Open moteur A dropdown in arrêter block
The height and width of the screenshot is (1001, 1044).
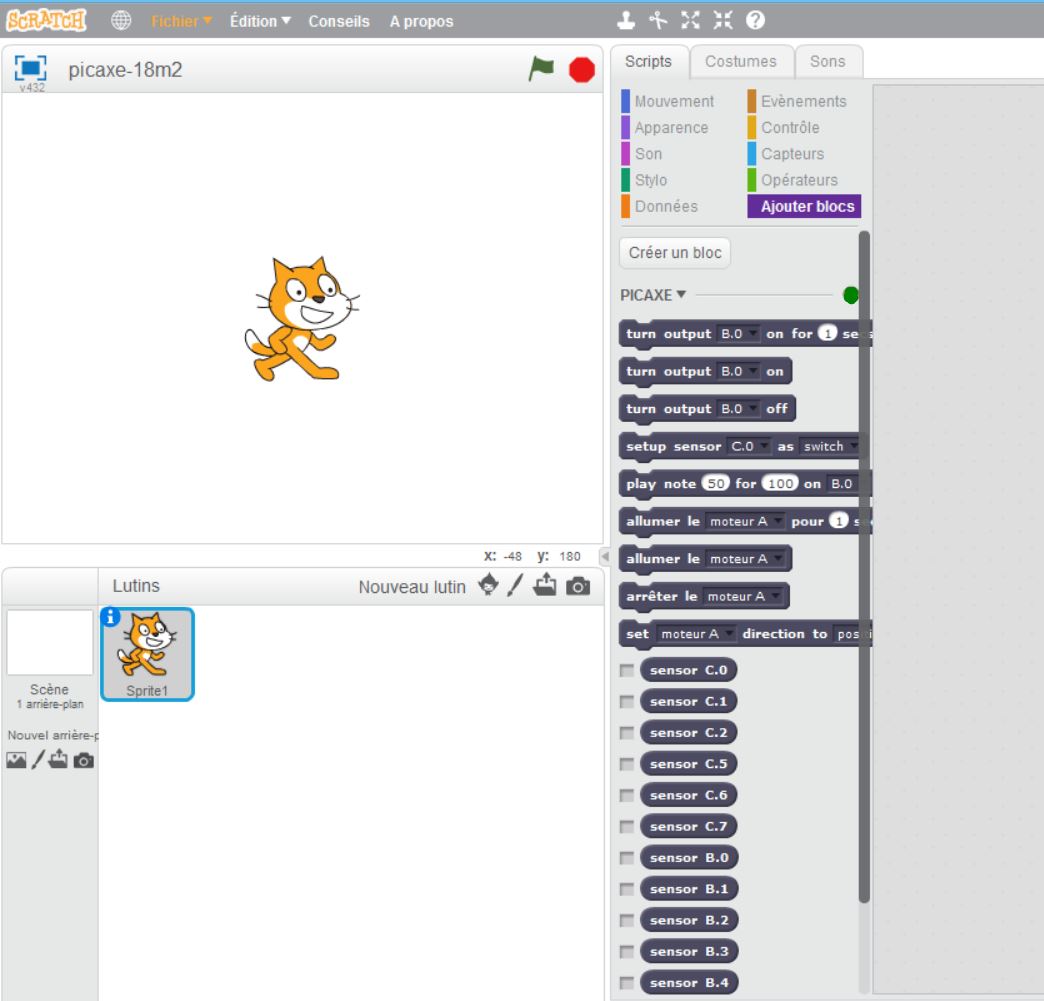coord(774,597)
